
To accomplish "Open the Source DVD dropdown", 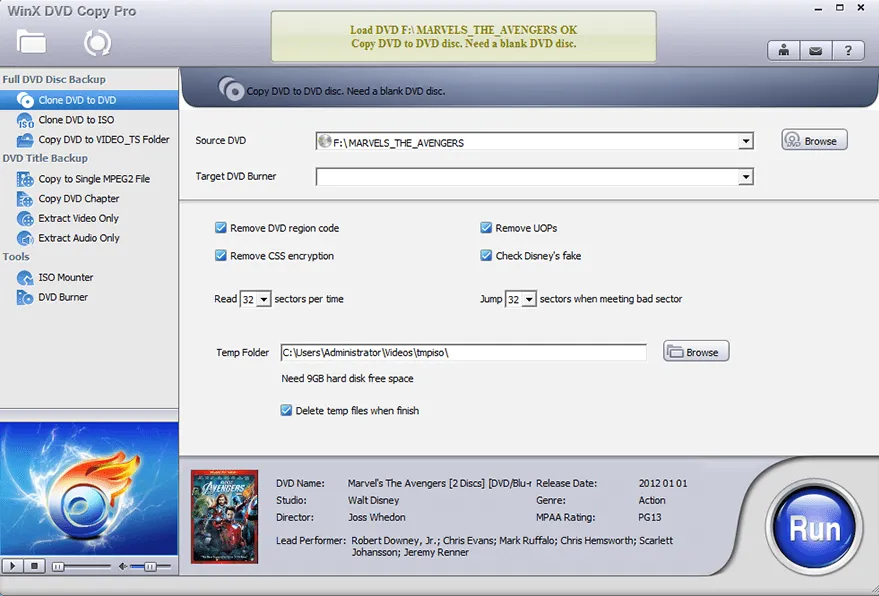I will [746, 141].
